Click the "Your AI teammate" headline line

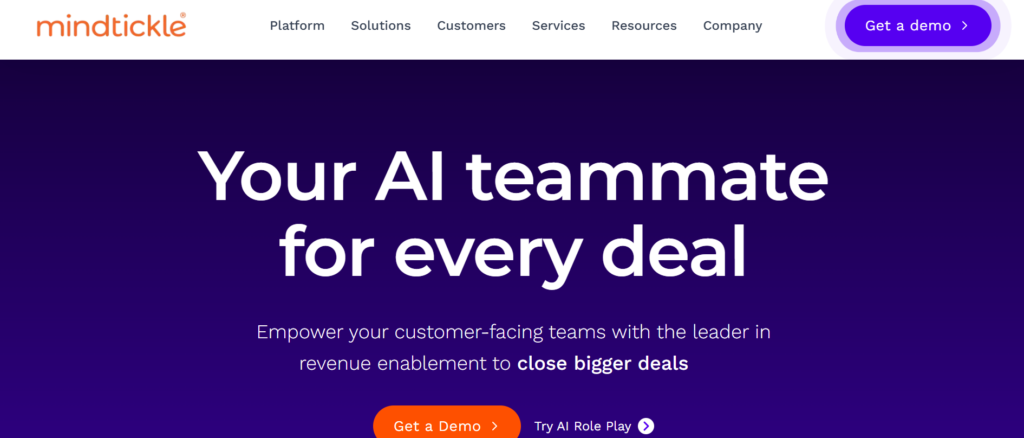click(x=513, y=177)
